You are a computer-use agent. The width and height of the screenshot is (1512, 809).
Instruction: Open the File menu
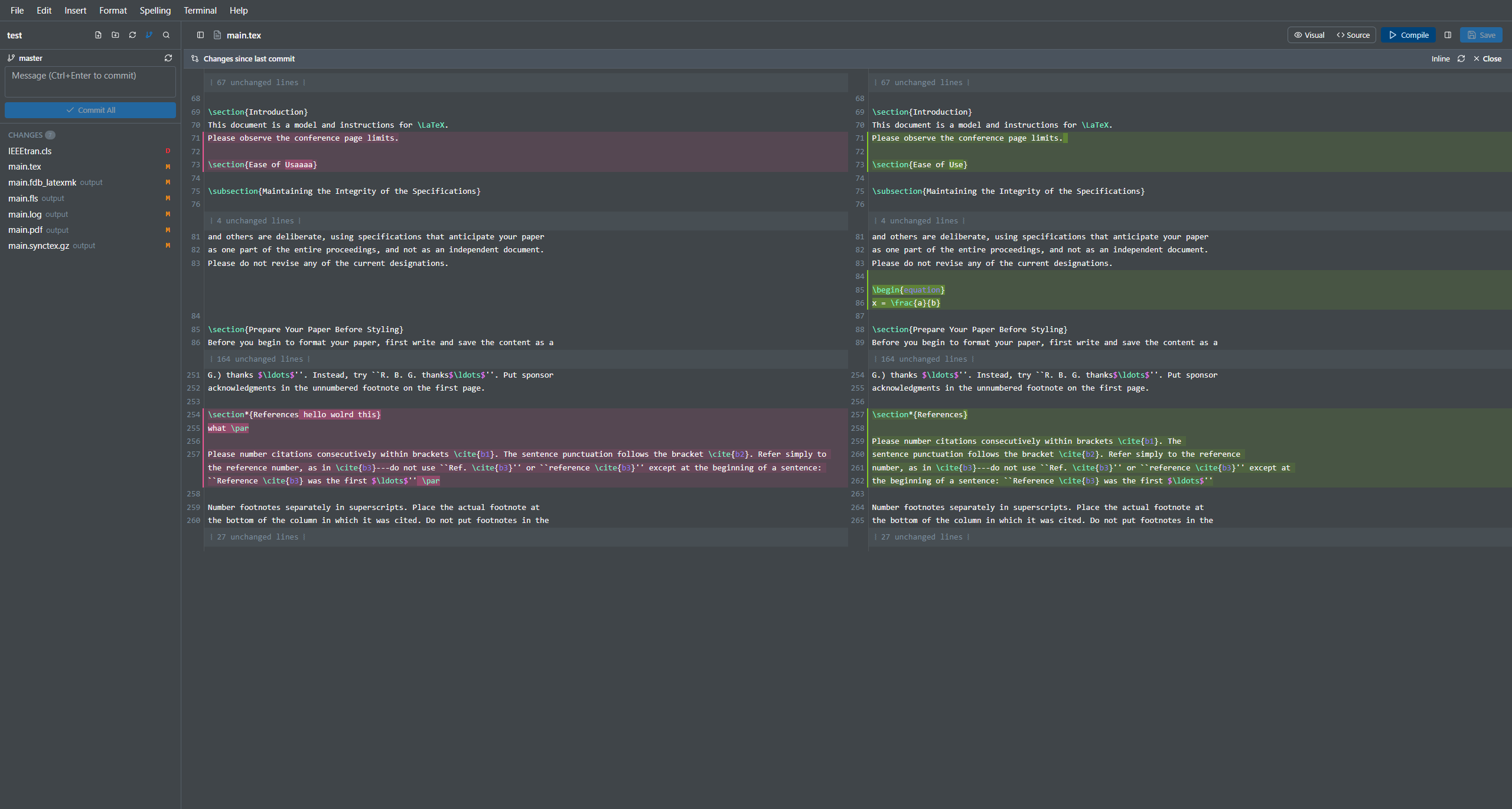pyautogui.click(x=17, y=10)
